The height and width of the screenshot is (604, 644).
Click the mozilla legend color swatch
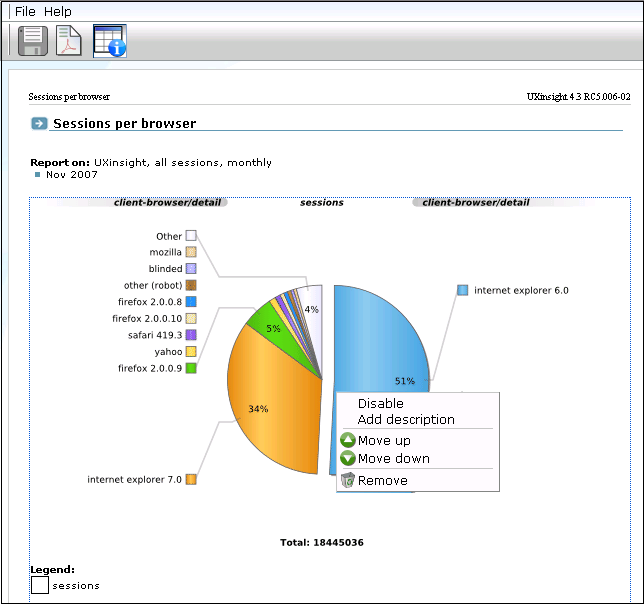(x=191, y=252)
